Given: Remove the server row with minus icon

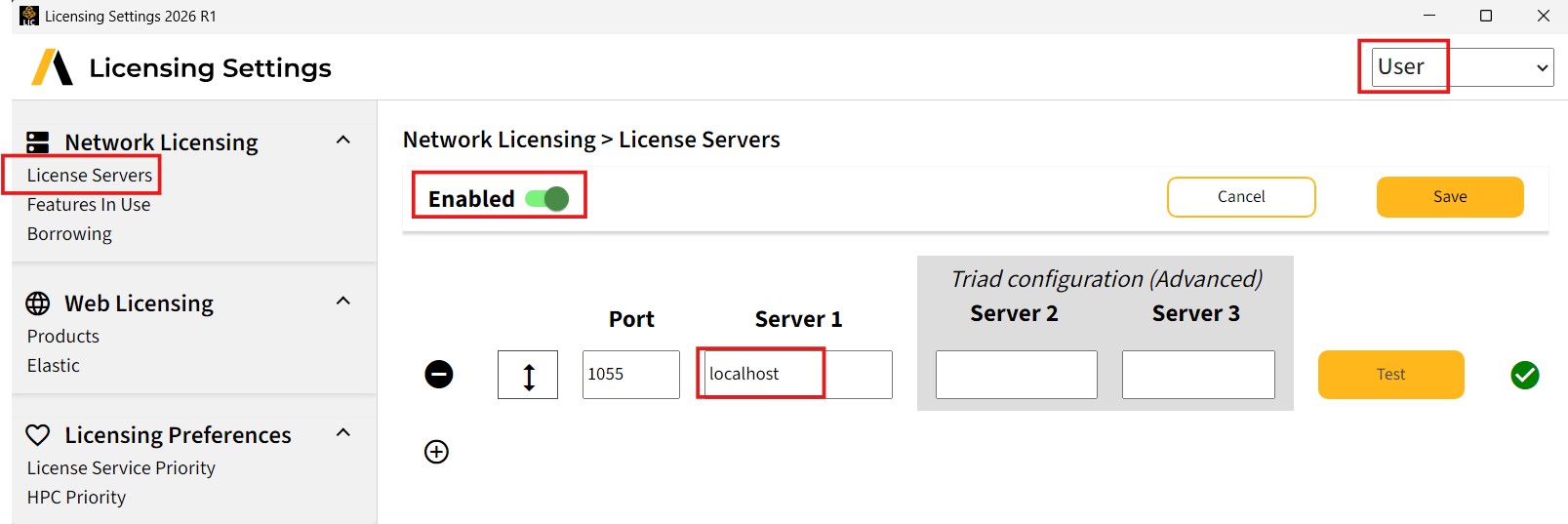Looking at the screenshot, I should (x=439, y=374).
